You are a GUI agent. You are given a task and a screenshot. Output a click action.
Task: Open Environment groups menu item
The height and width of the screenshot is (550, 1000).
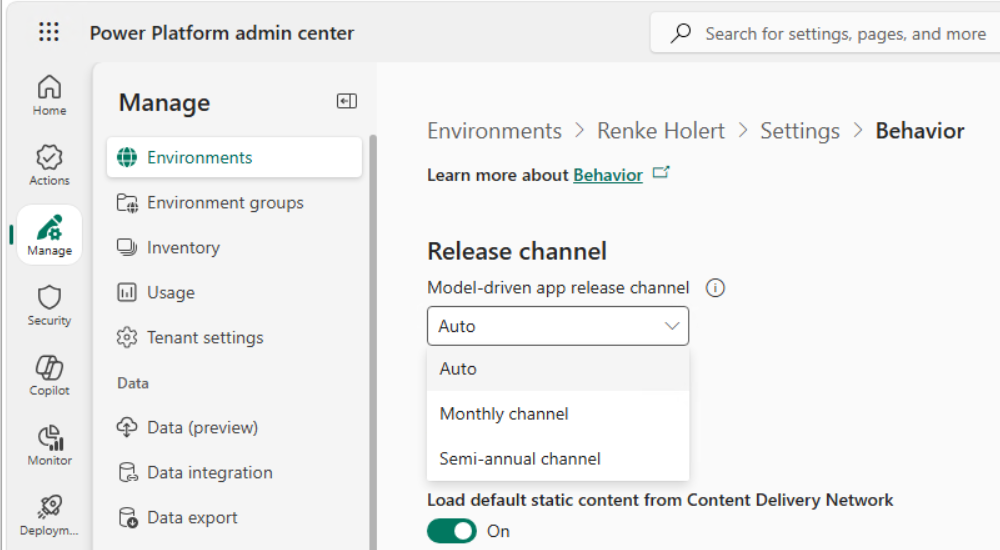click(x=235, y=202)
